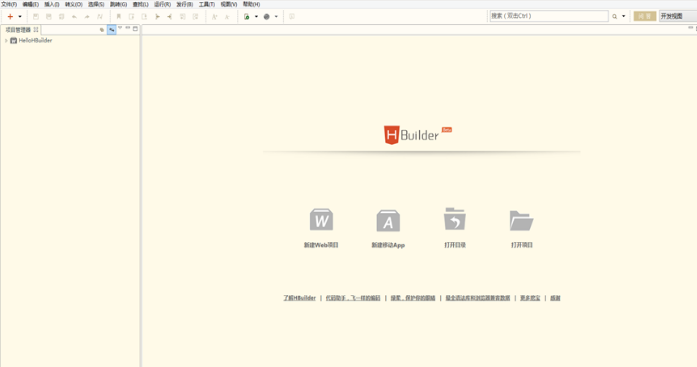The height and width of the screenshot is (367, 697).
Task: Open the project panel view menu triangle
Action: pyautogui.click(x=120, y=28)
